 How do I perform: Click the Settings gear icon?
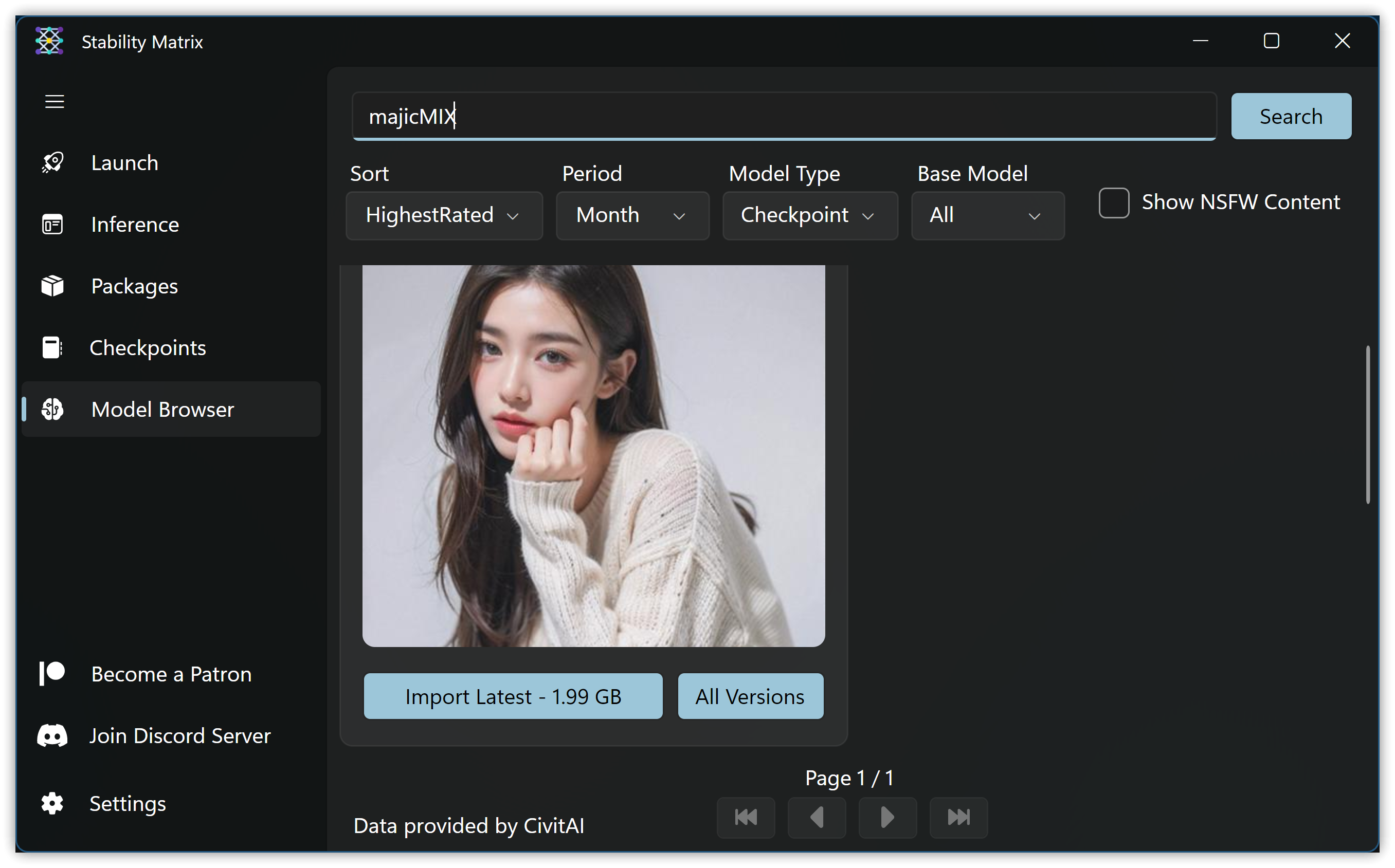pyautogui.click(x=52, y=803)
